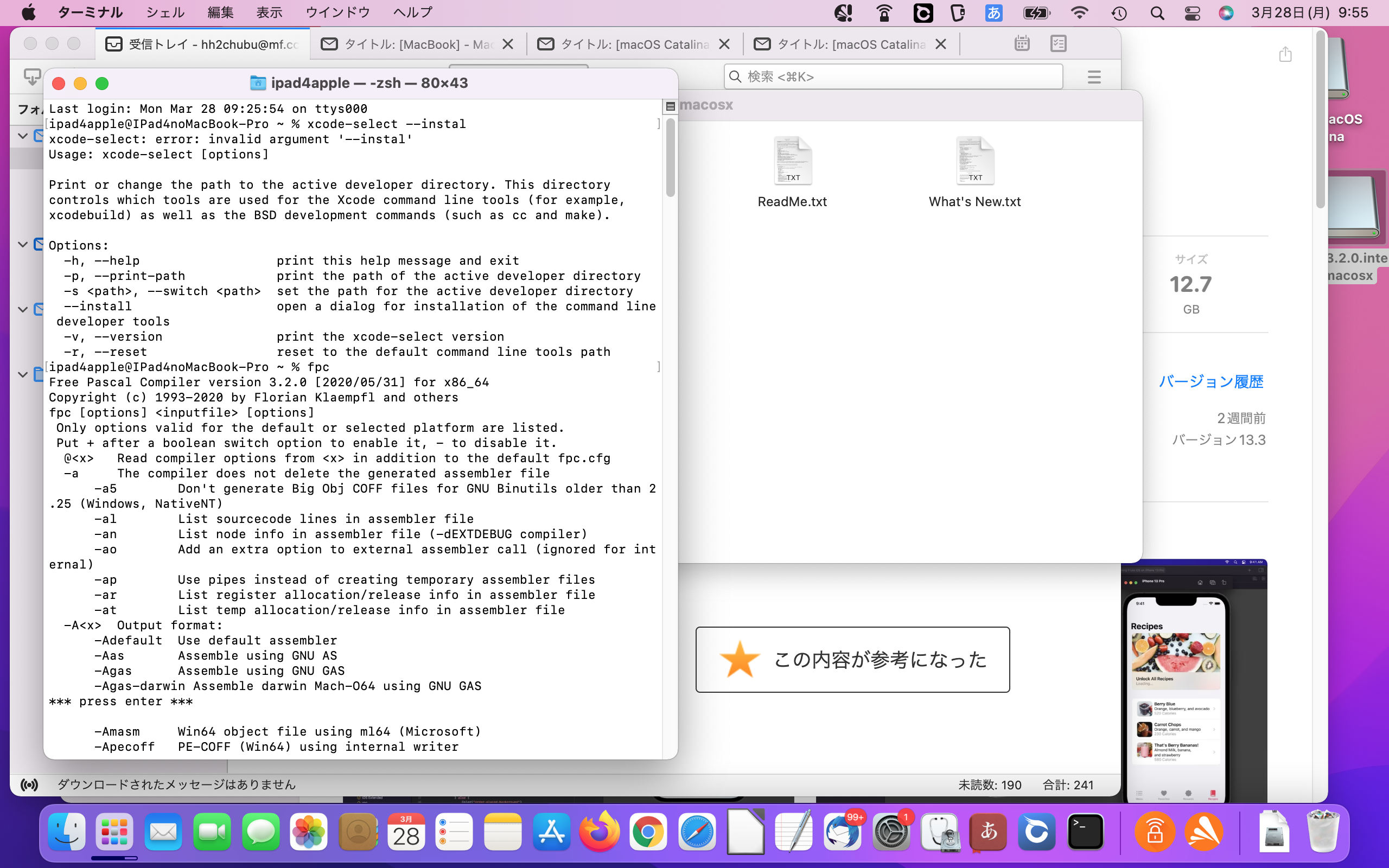Click the バージョン履歴 link

click(x=1210, y=382)
